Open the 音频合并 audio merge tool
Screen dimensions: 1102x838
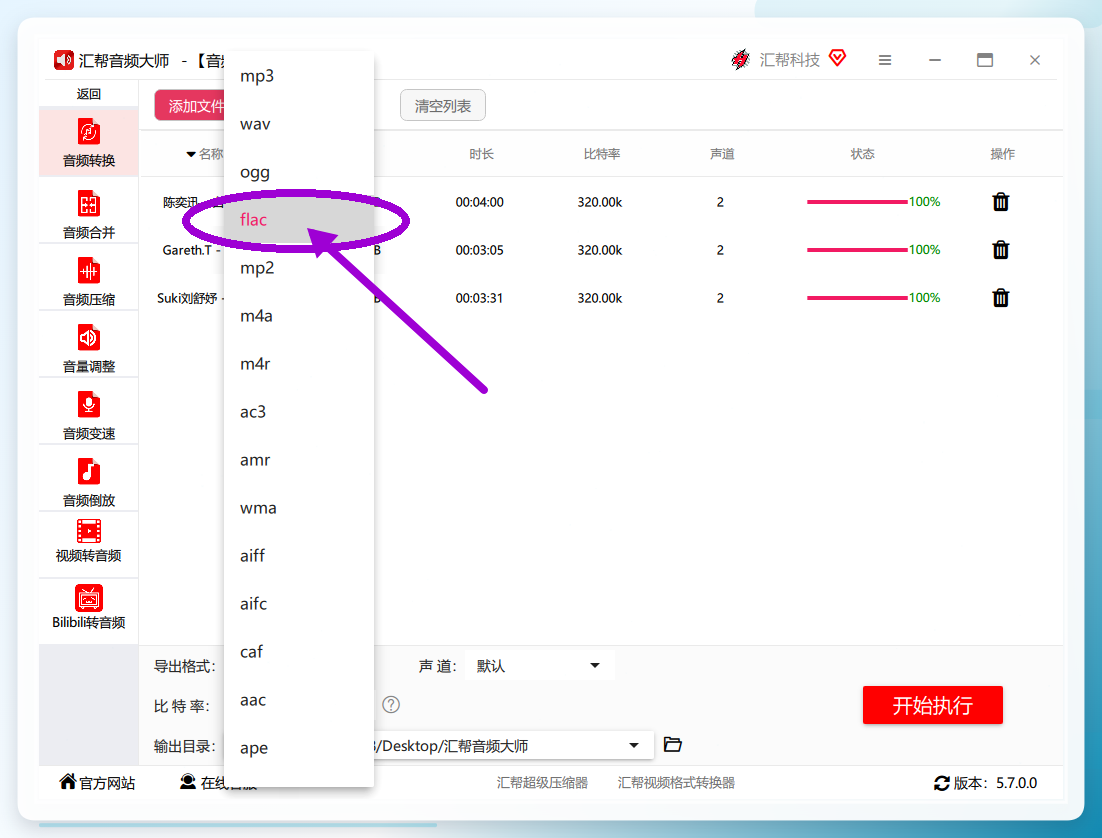tap(89, 214)
